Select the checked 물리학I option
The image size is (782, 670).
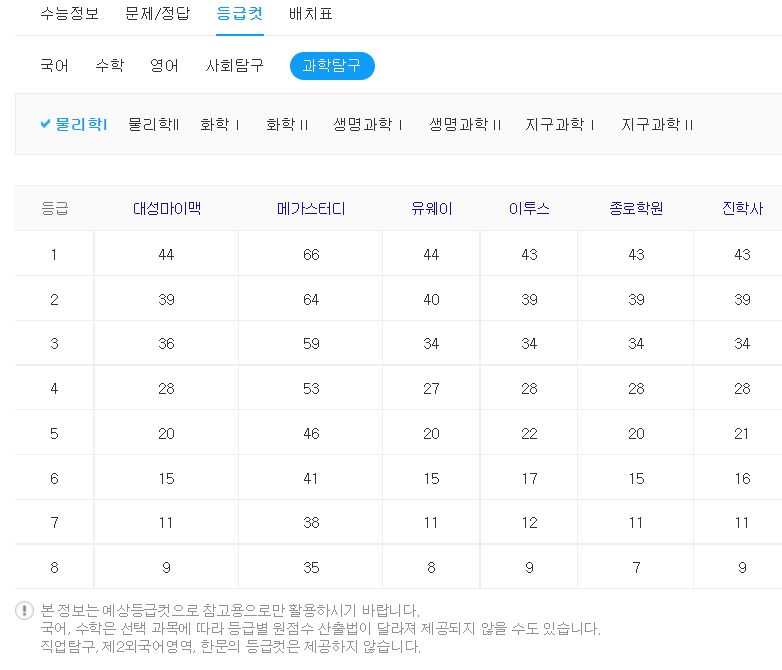tap(81, 124)
